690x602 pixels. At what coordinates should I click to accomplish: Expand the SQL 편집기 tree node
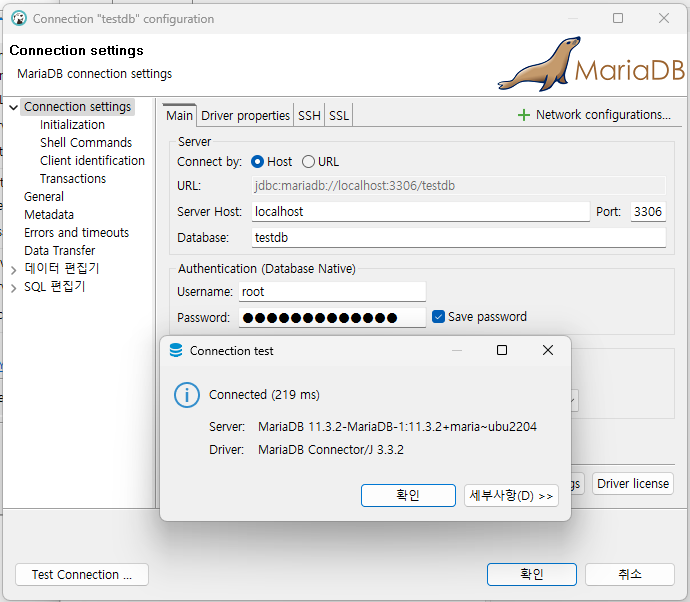(14, 288)
